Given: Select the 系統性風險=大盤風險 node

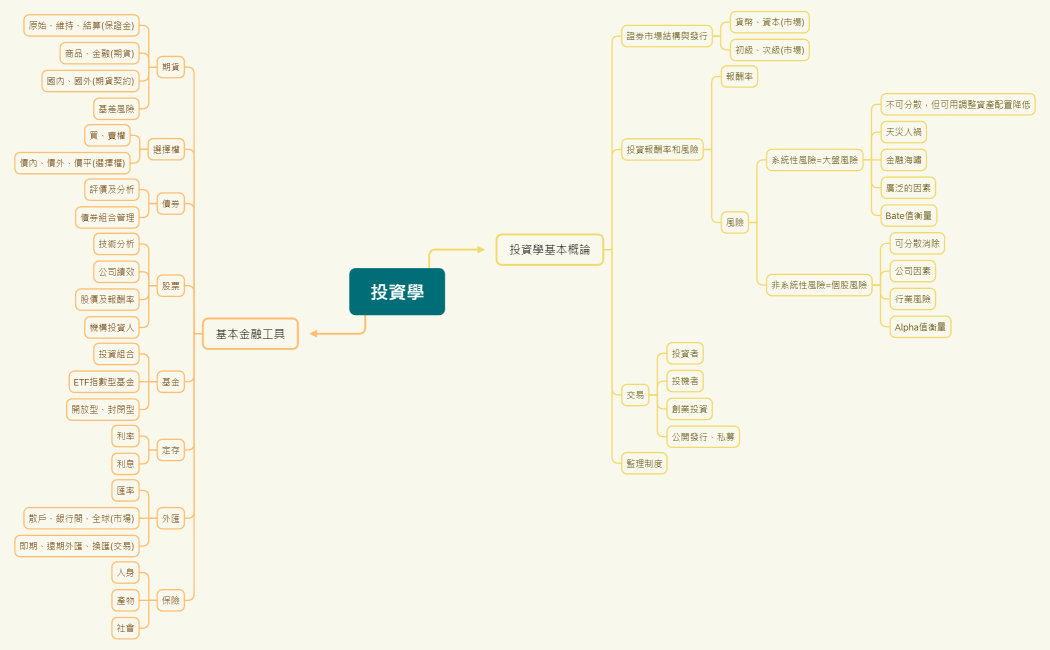Looking at the screenshot, I should pos(813,158).
